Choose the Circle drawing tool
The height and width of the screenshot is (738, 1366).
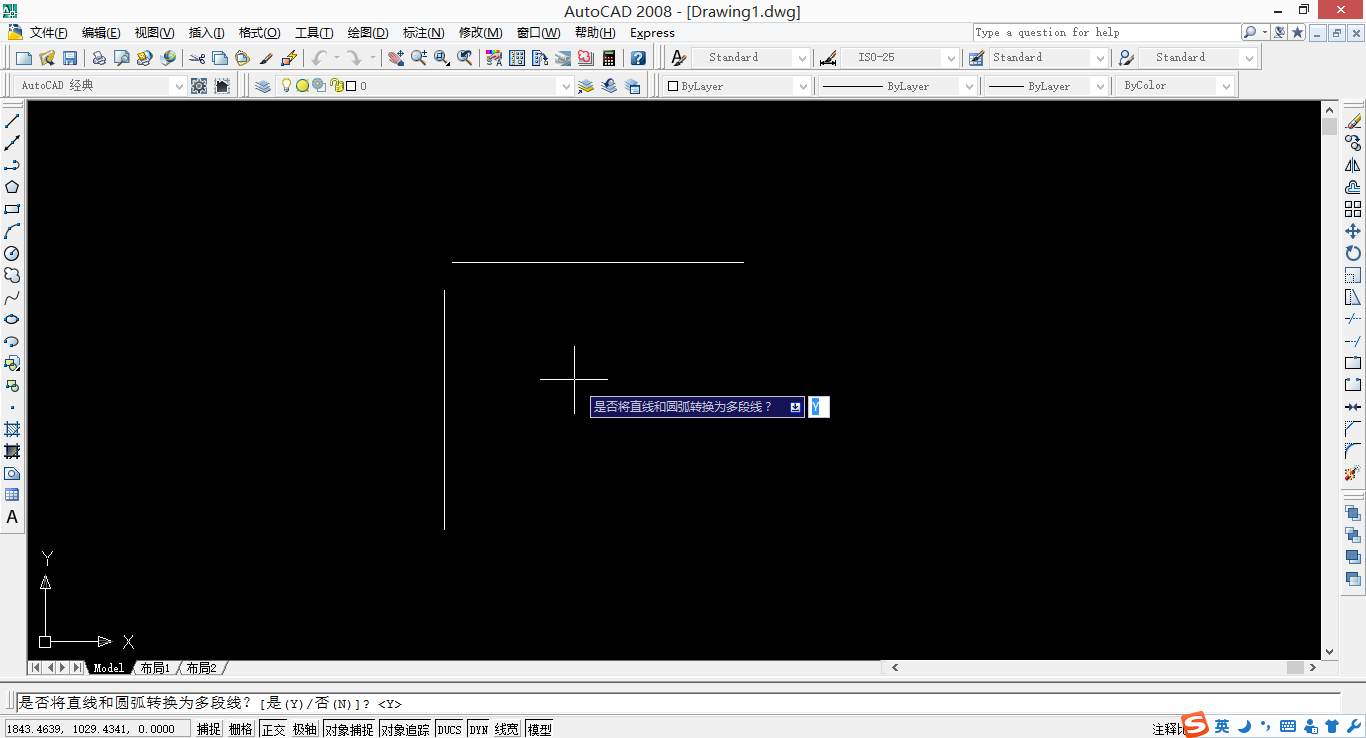point(12,253)
